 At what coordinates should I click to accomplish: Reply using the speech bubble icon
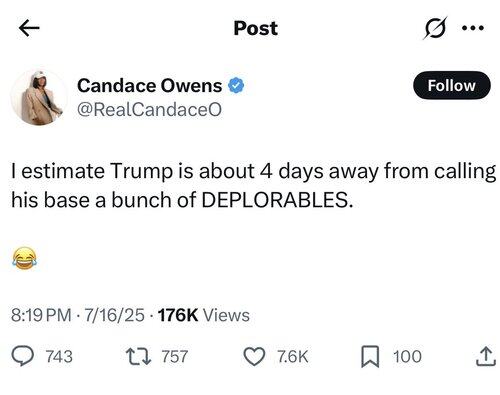pos(23,356)
